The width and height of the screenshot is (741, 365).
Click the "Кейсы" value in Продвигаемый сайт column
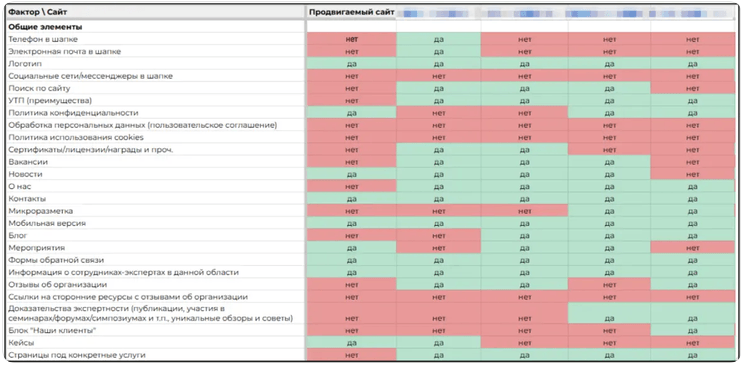point(352,343)
